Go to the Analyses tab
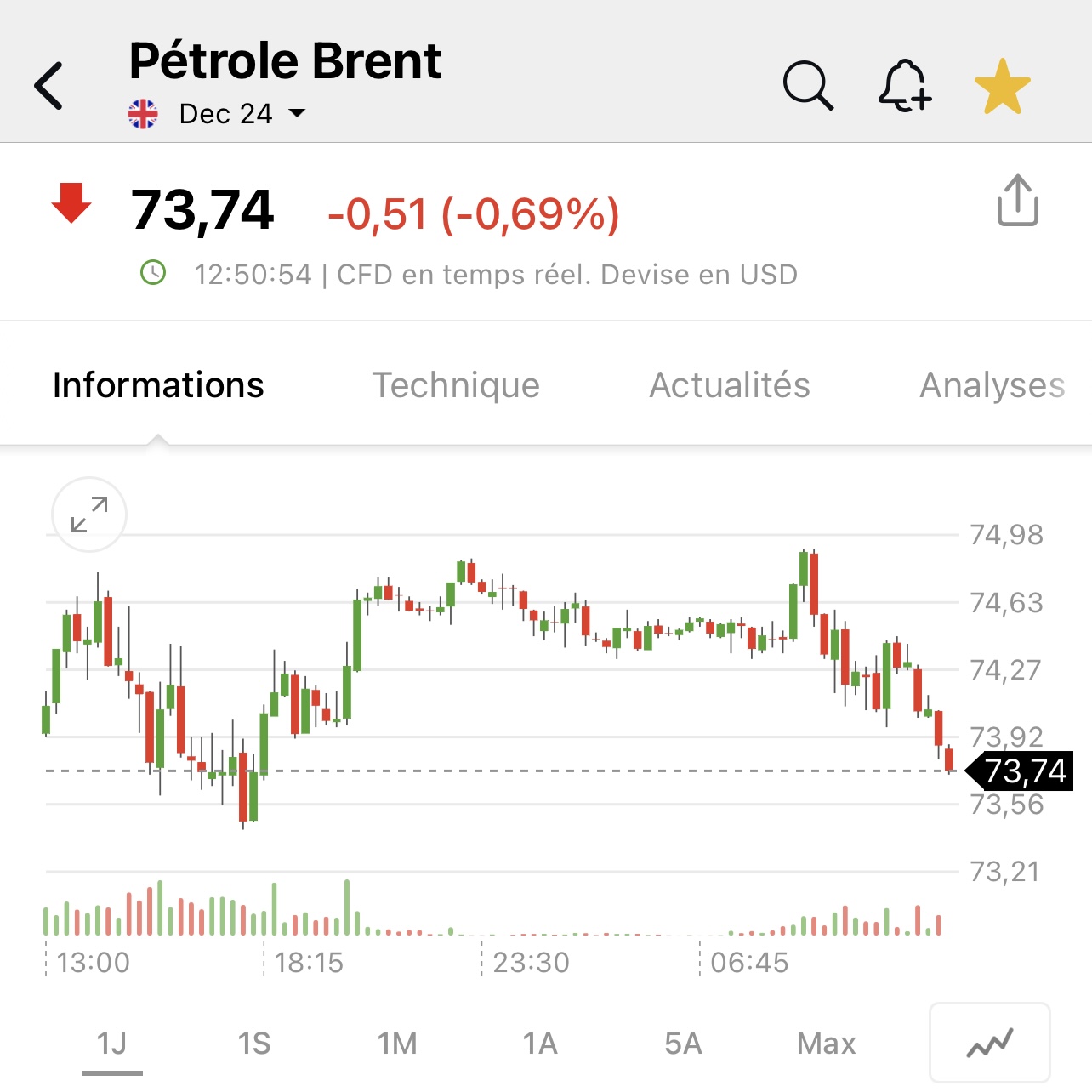Viewport: 1092px width, 1092px height. (992, 385)
